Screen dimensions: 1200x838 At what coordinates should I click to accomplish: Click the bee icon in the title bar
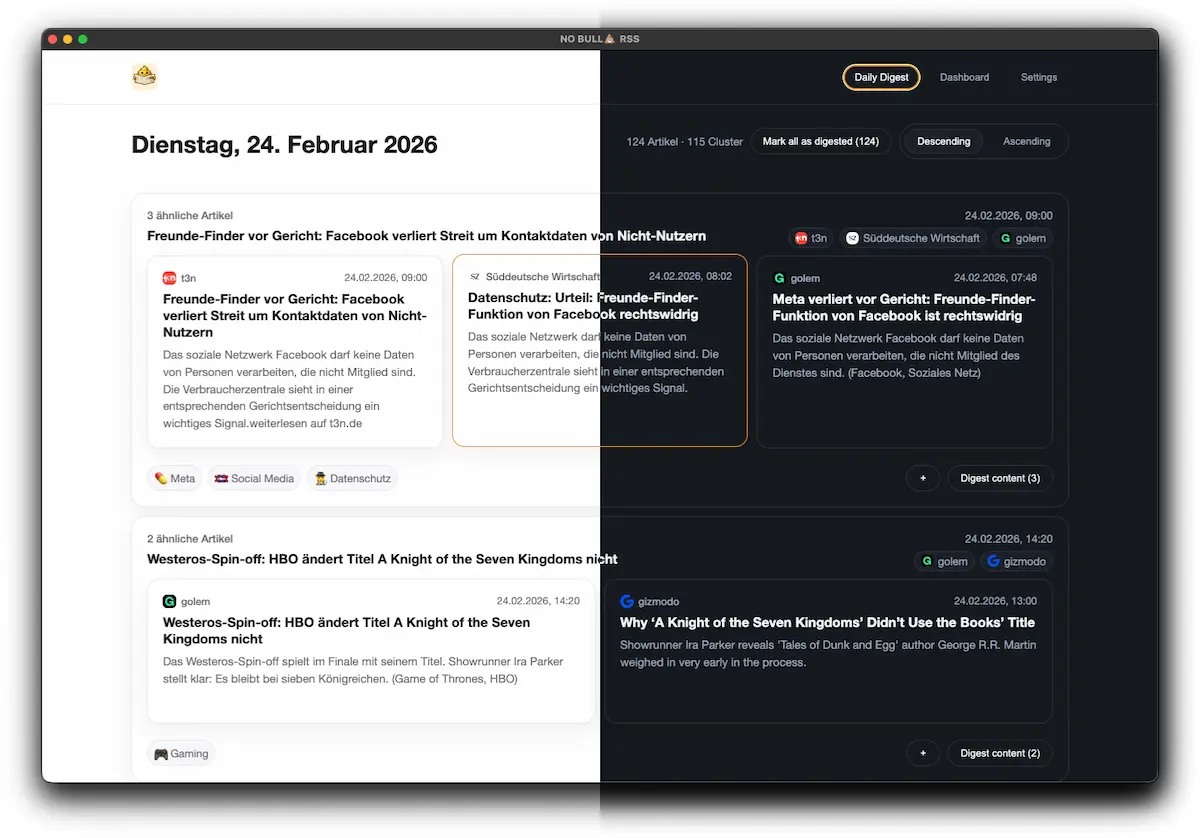607,38
